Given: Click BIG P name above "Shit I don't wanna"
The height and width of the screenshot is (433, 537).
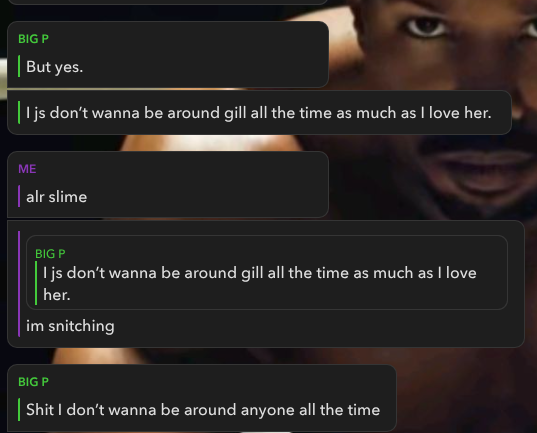Looking at the screenshot, I should pyautogui.click(x=33, y=382).
